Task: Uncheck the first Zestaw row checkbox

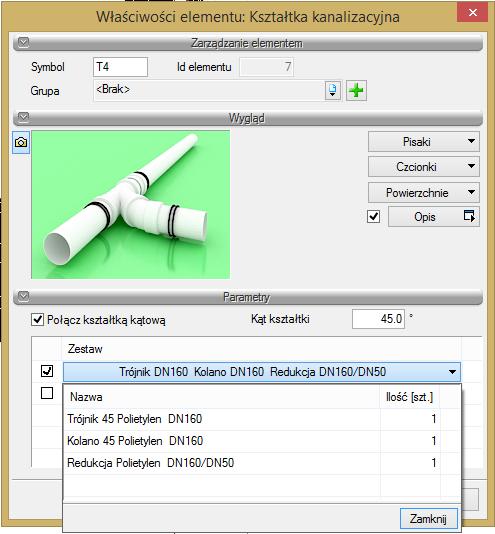Action: click(x=47, y=371)
